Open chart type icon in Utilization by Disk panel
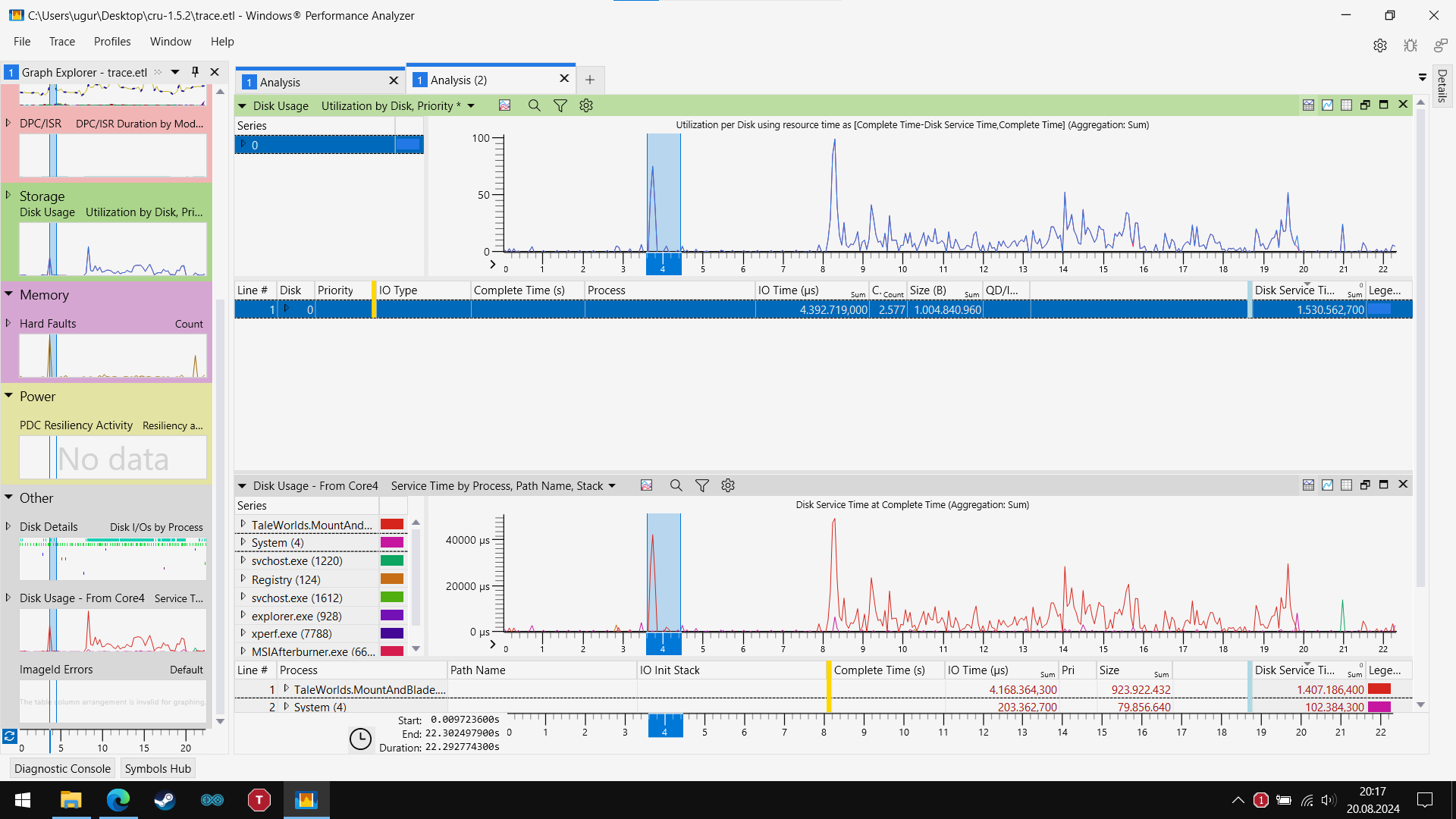Image resolution: width=1456 pixels, height=819 pixels. coord(504,105)
